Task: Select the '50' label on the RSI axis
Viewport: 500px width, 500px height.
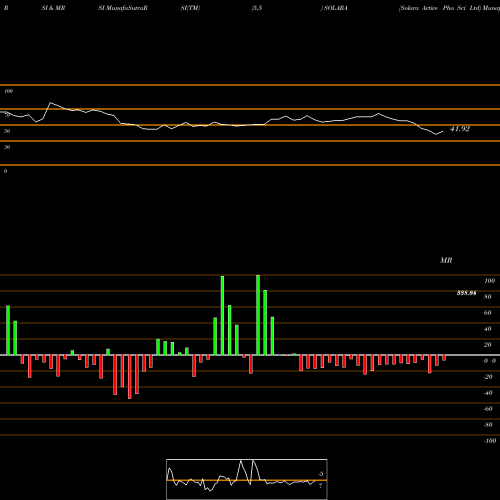Action: pos(7,131)
